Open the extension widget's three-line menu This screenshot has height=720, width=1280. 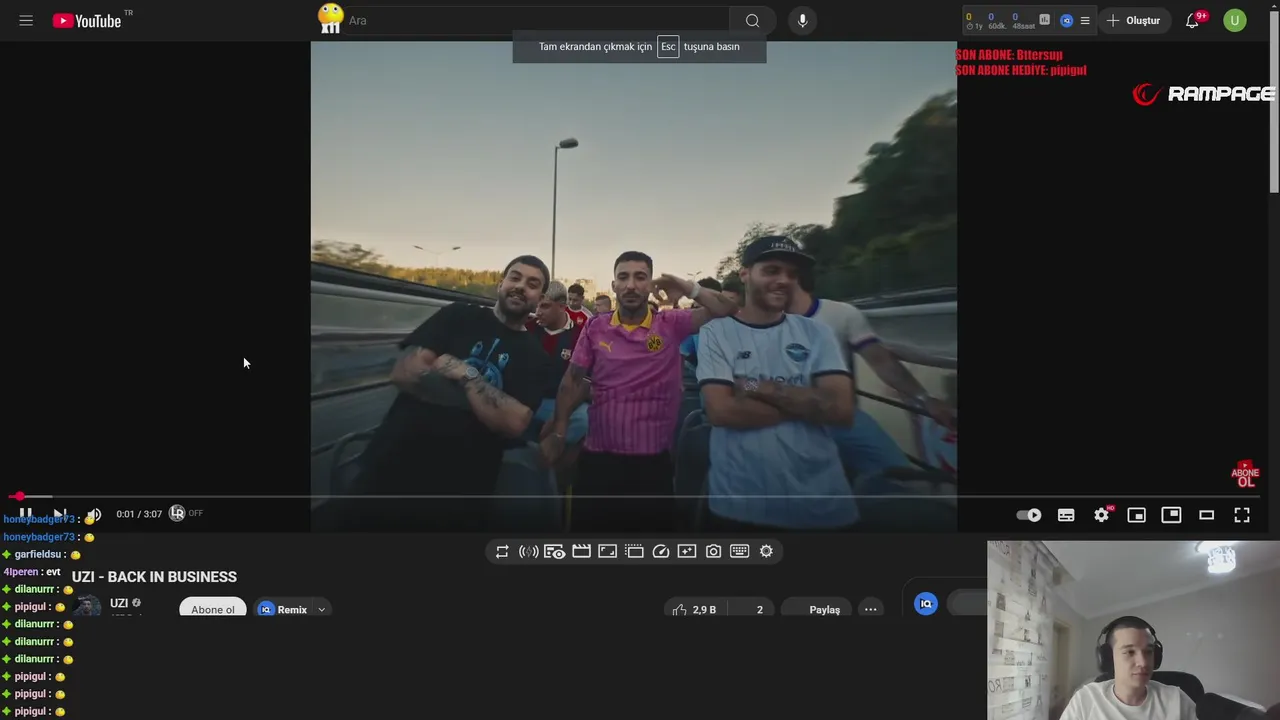(x=1085, y=20)
